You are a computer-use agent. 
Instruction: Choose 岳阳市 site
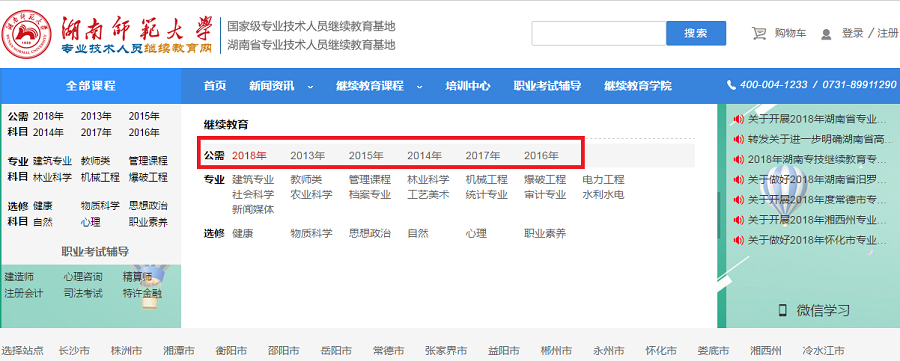(x=336, y=351)
